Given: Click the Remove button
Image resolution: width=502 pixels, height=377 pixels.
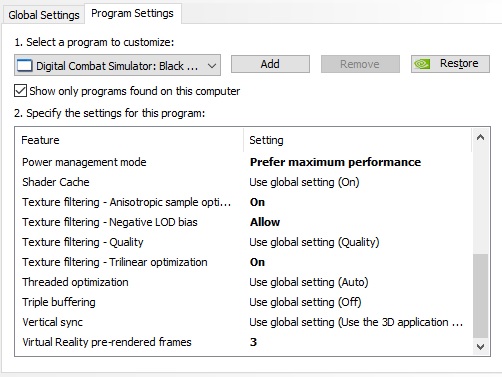Looking at the screenshot, I should tap(360, 64).
